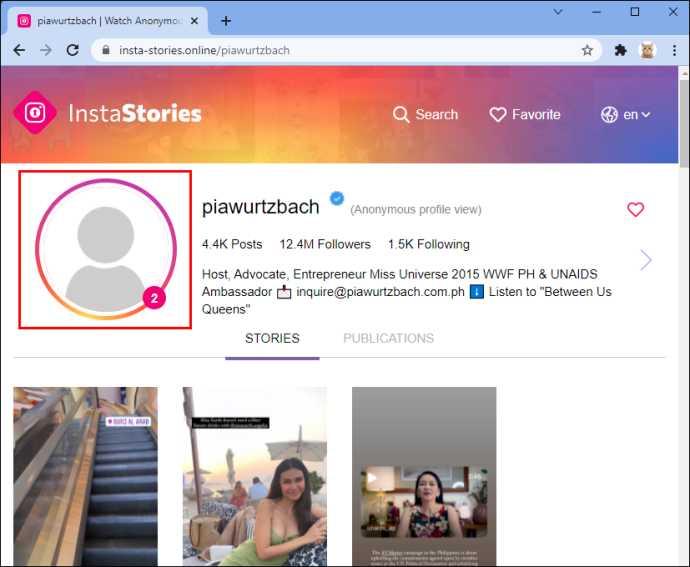Bookmark this page with star icon
Image resolution: width=690 pixels, height=567 pixels.
(587, 50)
